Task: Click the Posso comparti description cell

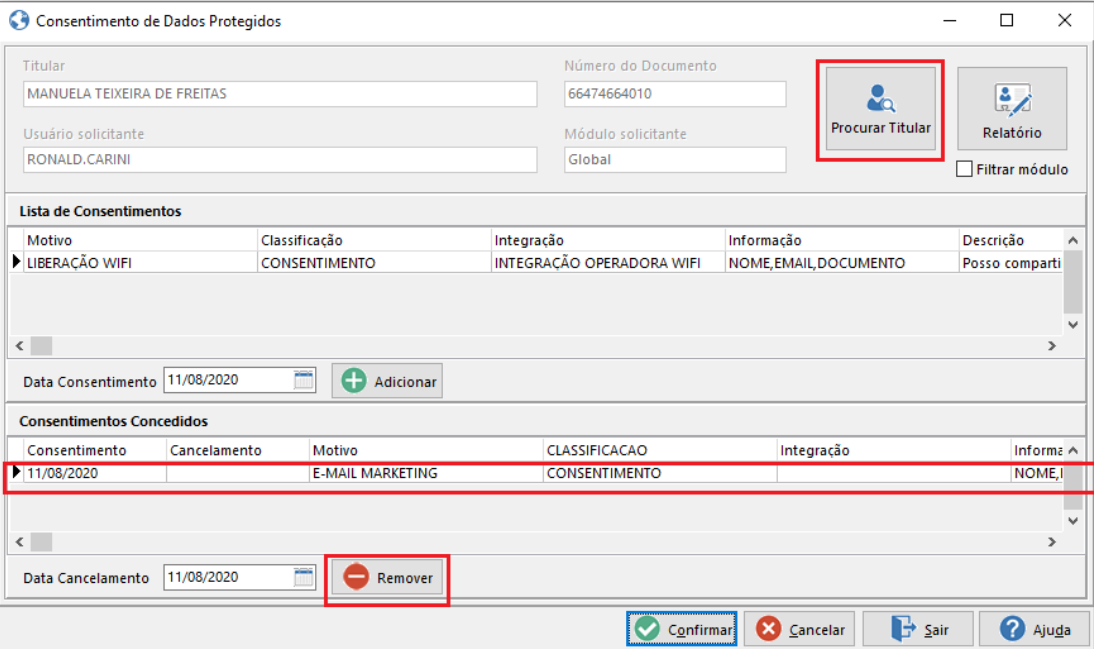Action: [1011, 263]
